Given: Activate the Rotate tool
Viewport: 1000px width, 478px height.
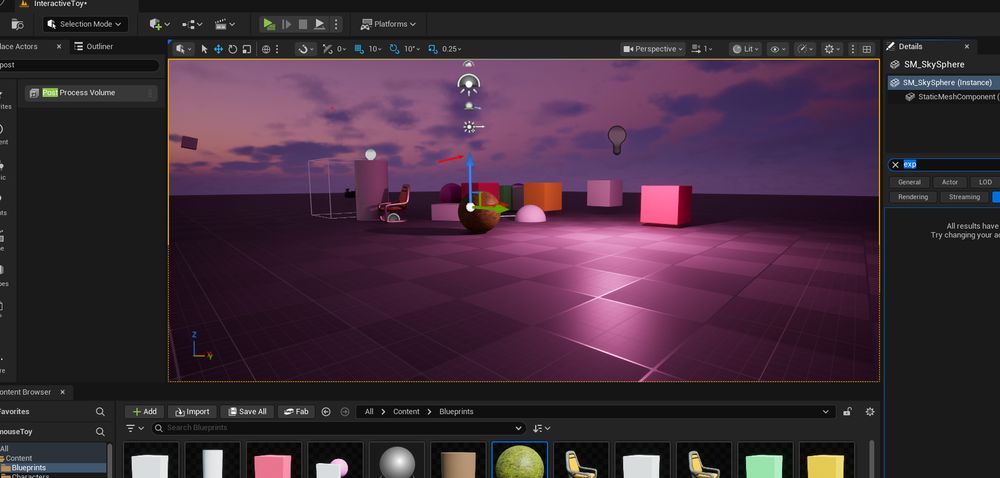Looking at the screenshot, I should pyautogui.click(x=232, y=49).
